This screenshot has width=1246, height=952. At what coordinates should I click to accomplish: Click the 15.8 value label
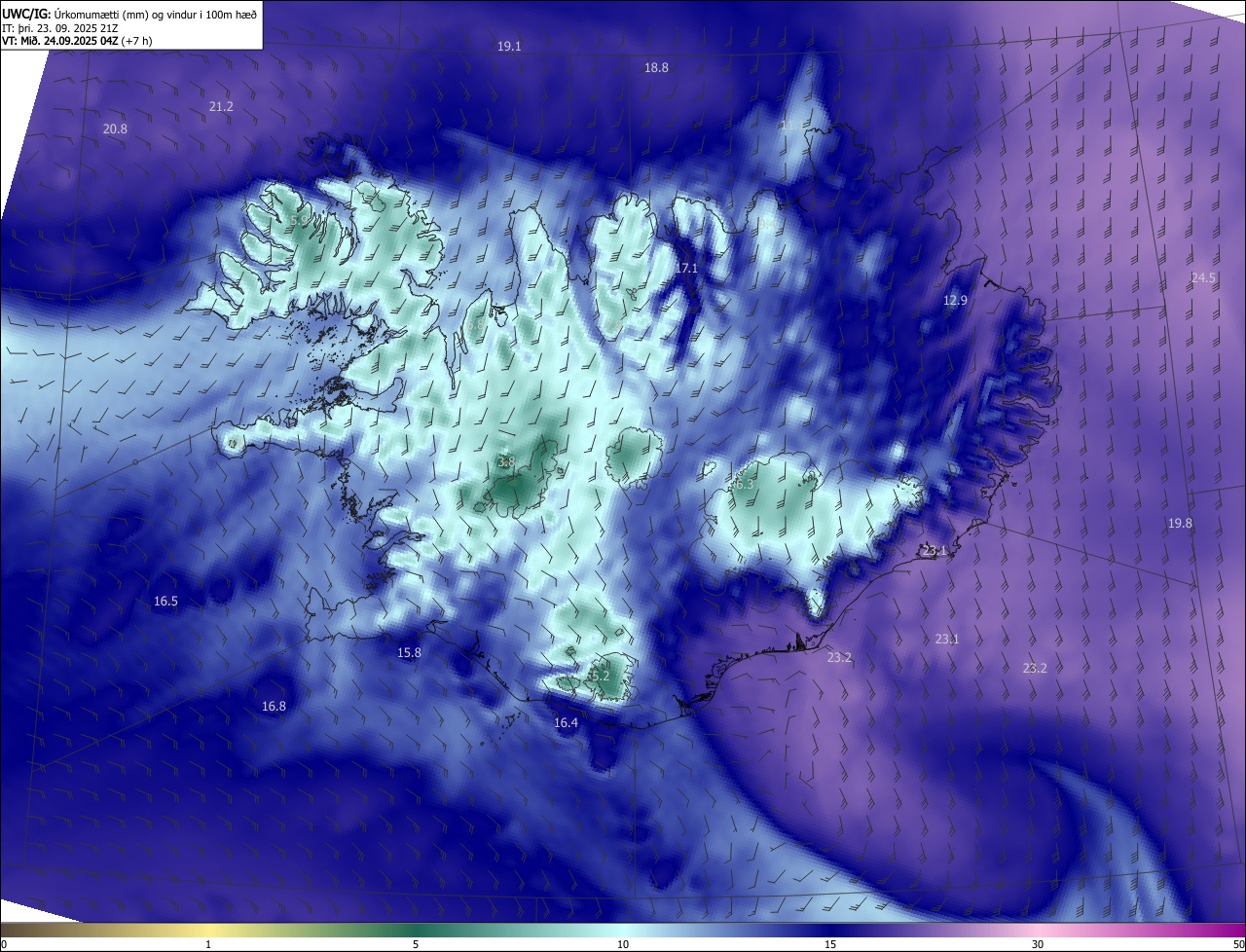[409, 653]
